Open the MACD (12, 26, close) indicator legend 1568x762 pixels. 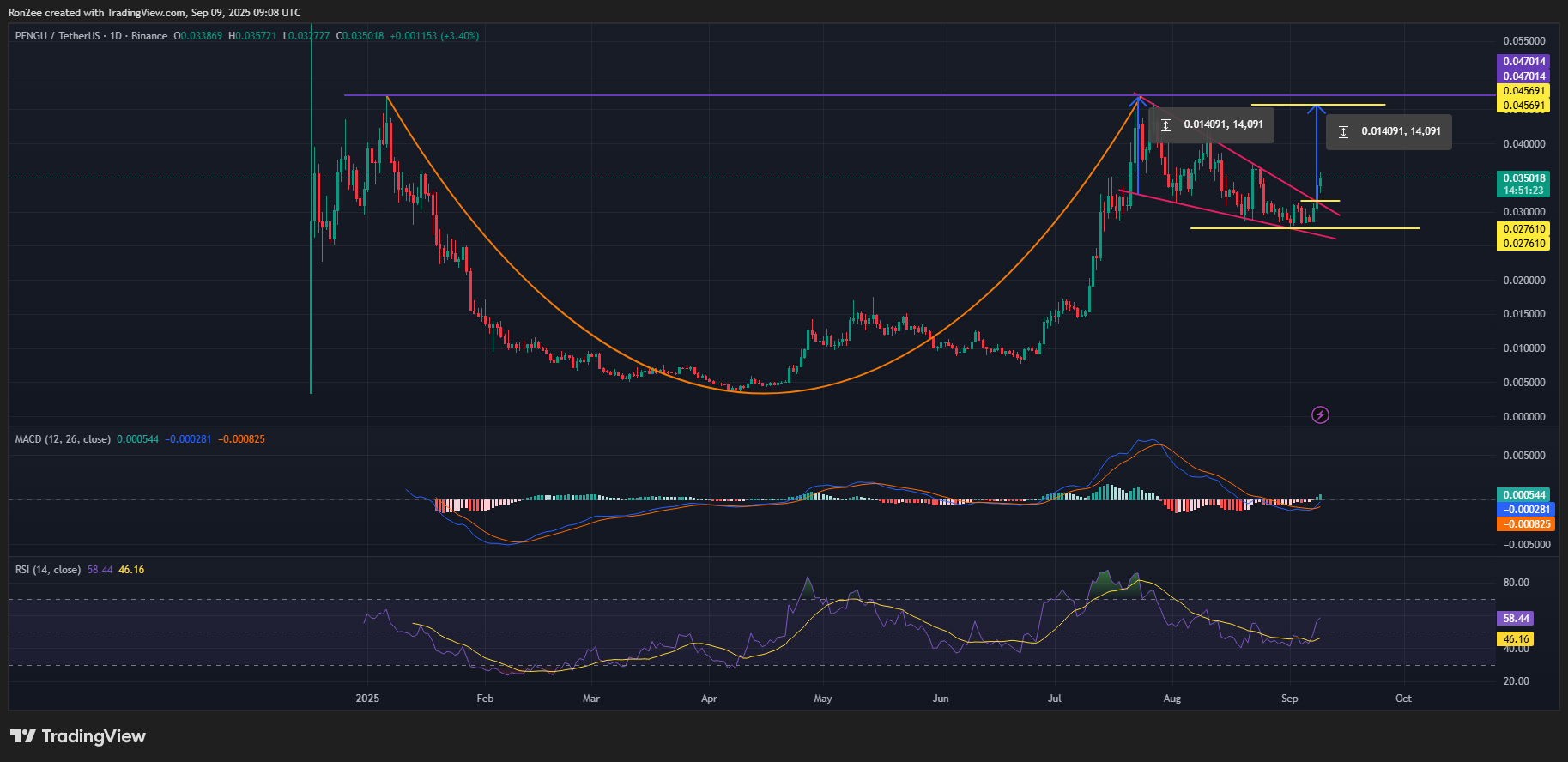(x=63, y=439)
